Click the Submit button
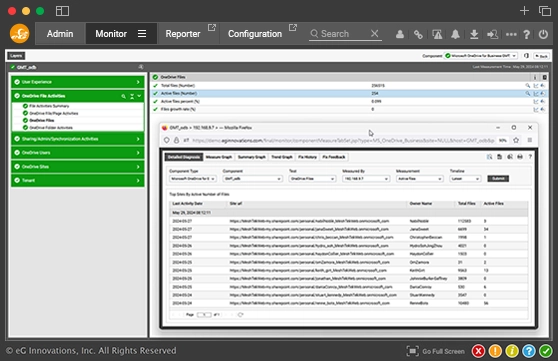 pos(498,179)
